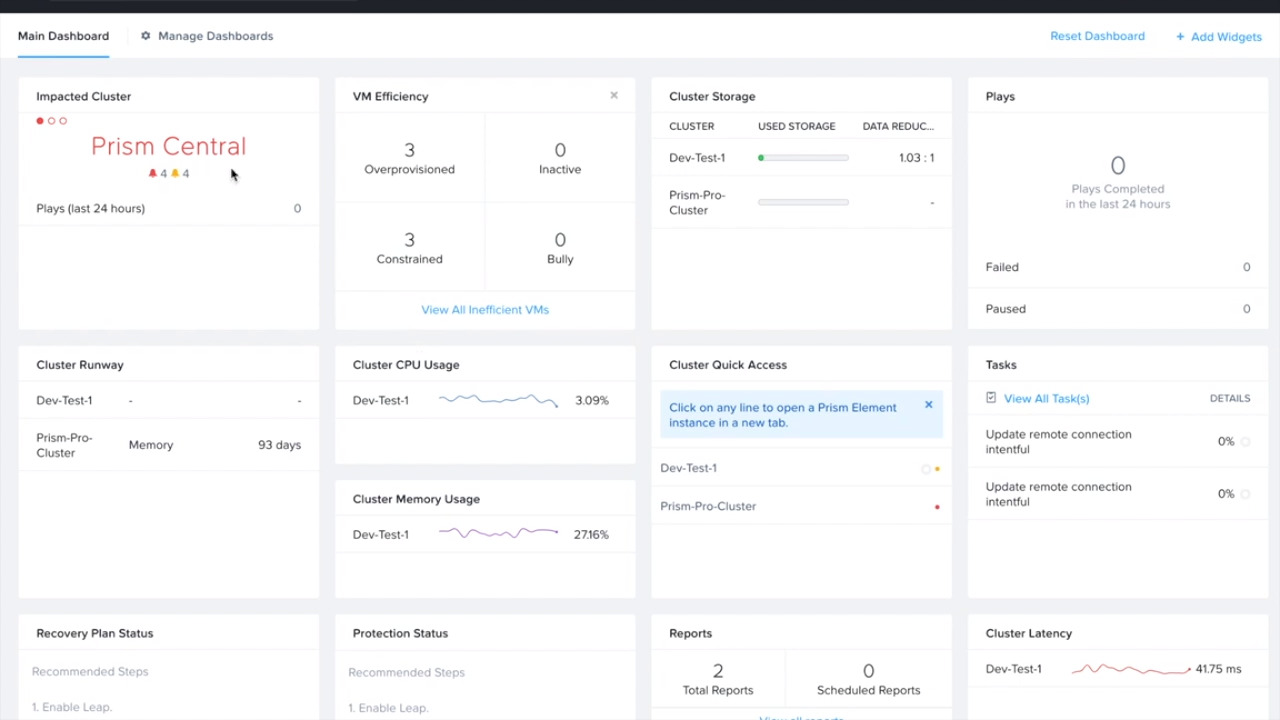
Task: Click the yellow warning alert bell icon
Action: click(175, 173)
